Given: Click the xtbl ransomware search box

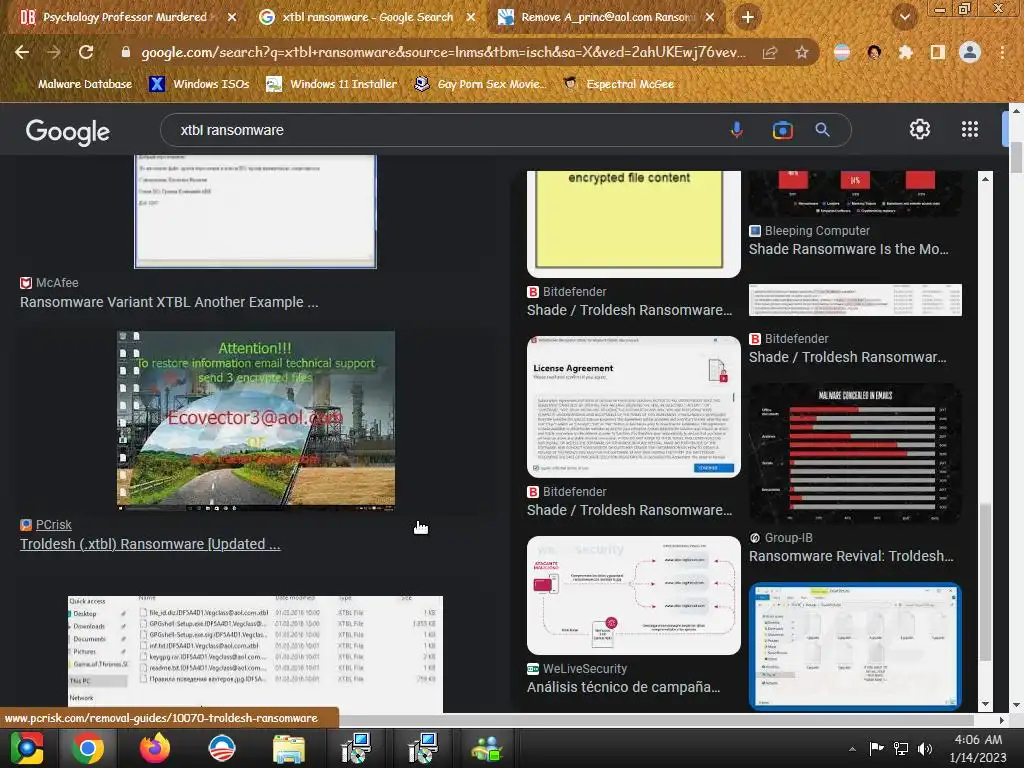Looking at the screenshot, I should point(444,130).
